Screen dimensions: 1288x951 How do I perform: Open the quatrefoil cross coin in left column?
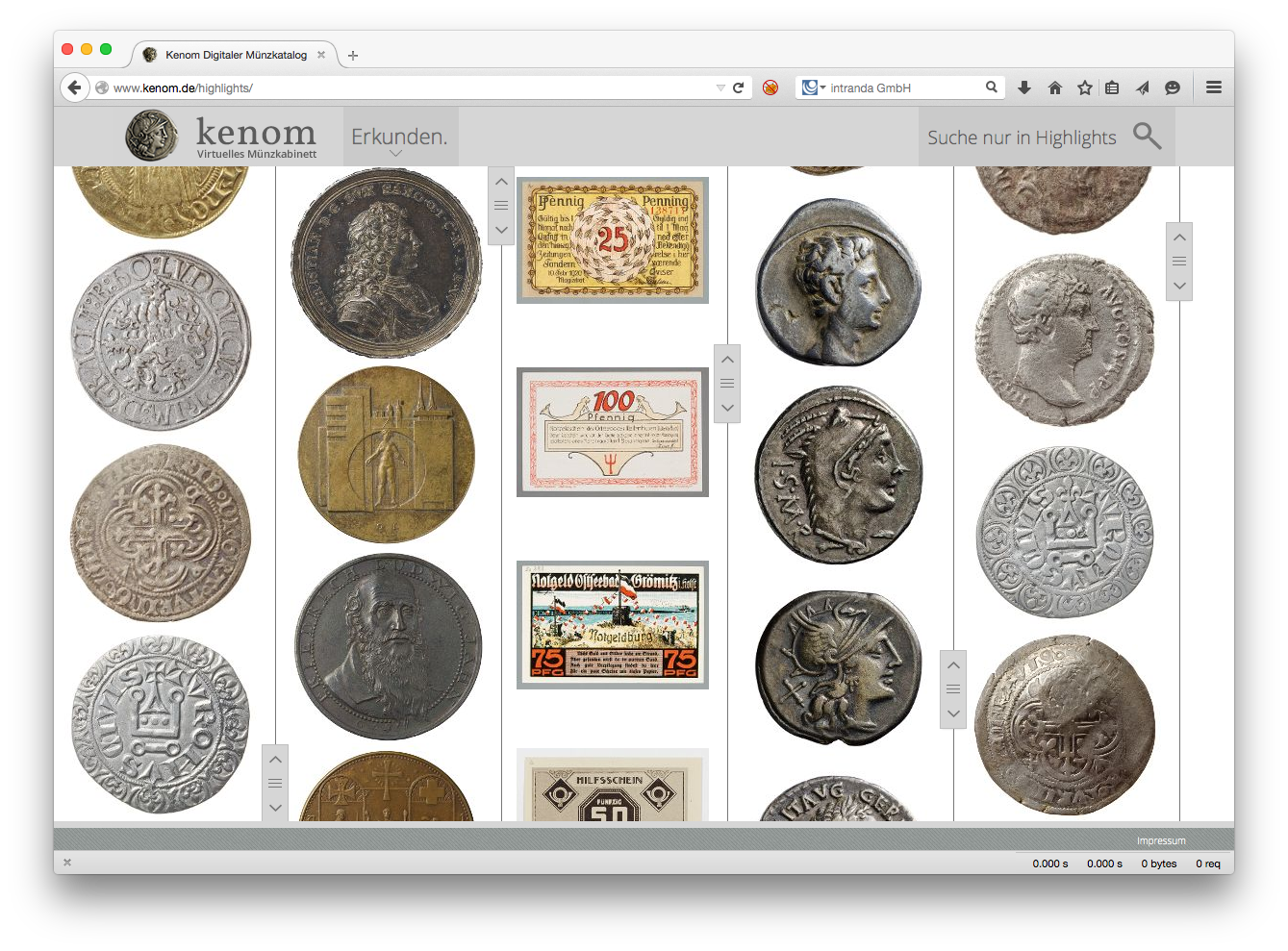(161, 534)
